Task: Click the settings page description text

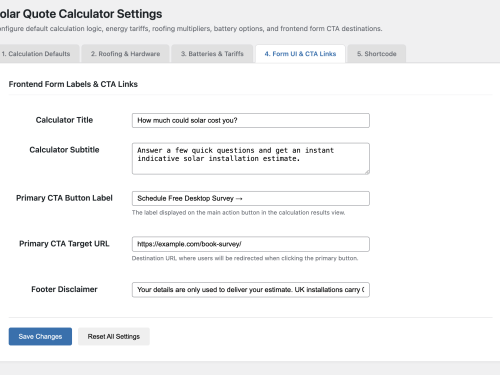Action: click(191, 29)
